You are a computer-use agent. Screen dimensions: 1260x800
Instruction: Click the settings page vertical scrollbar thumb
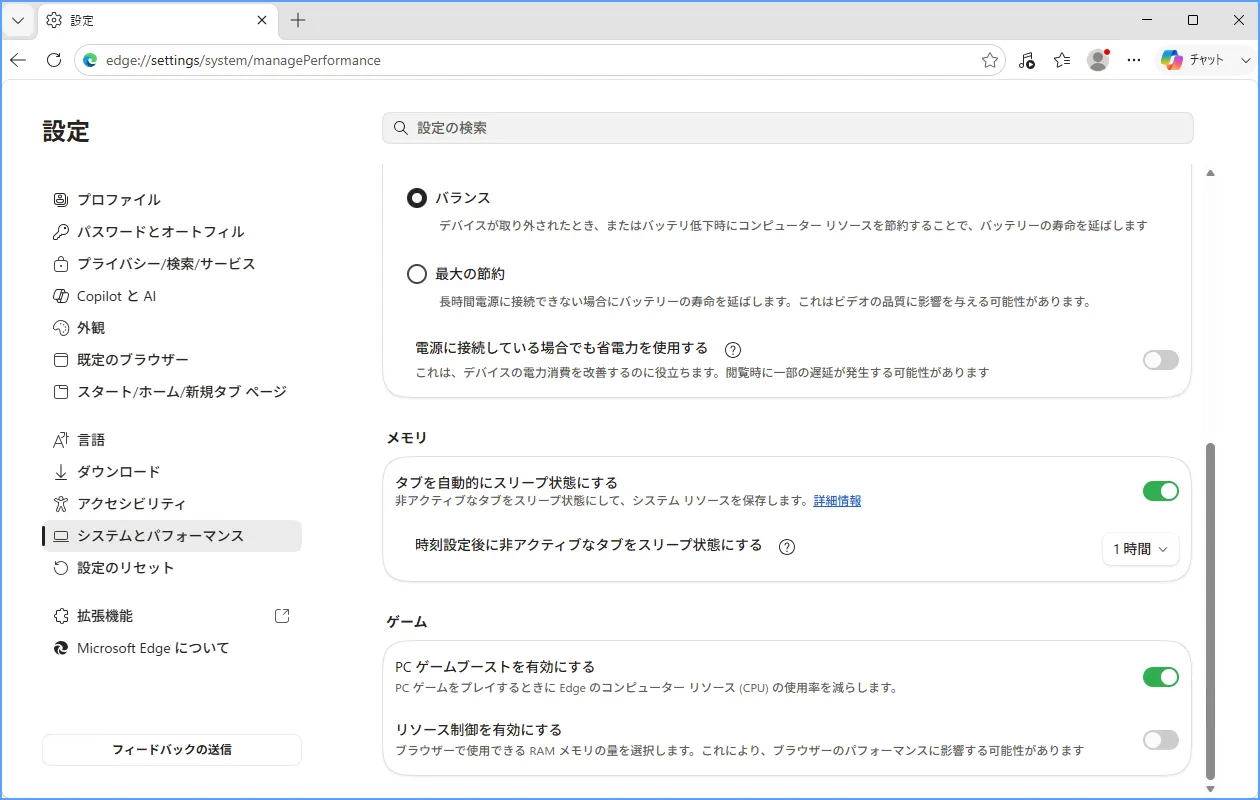pos(1211,611)
